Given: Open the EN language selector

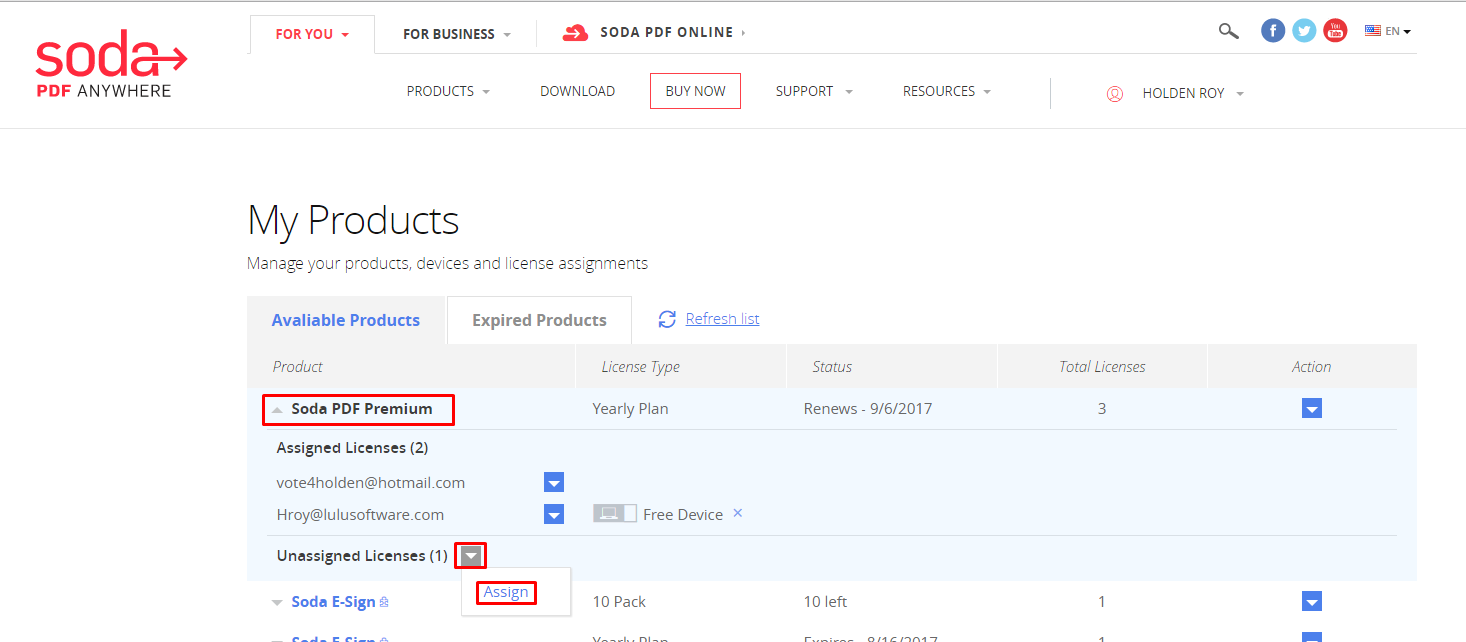Looking at the screenshot, I should (x=1388, y=31).
